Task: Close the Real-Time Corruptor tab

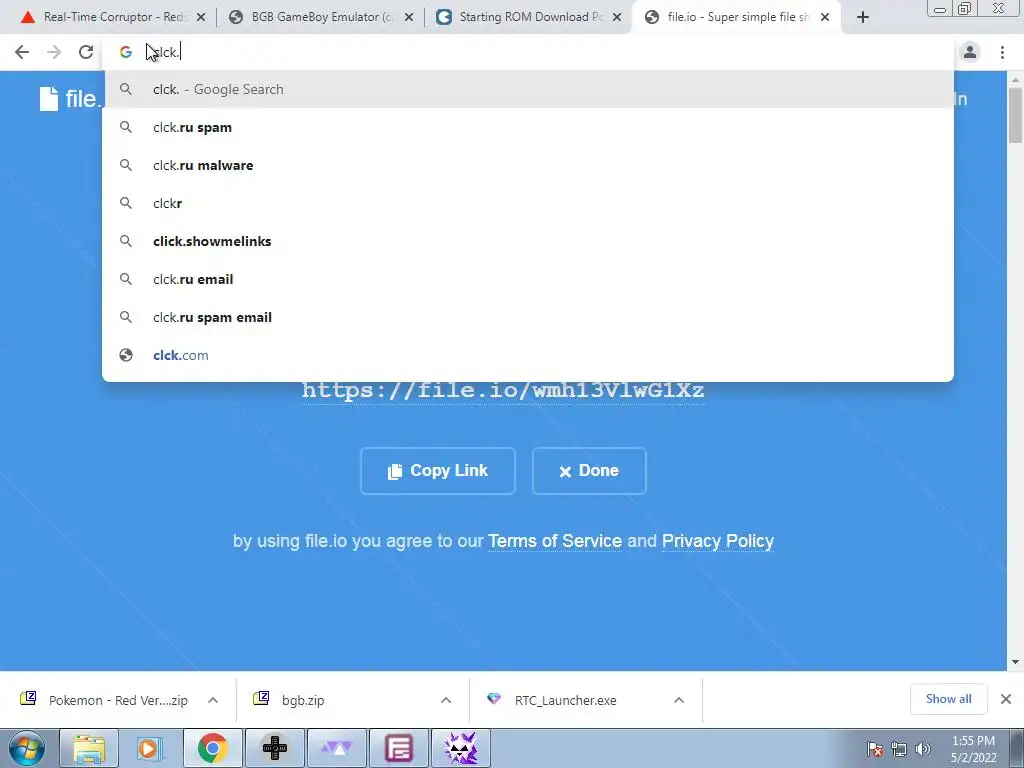Action: tap(201, 18)
